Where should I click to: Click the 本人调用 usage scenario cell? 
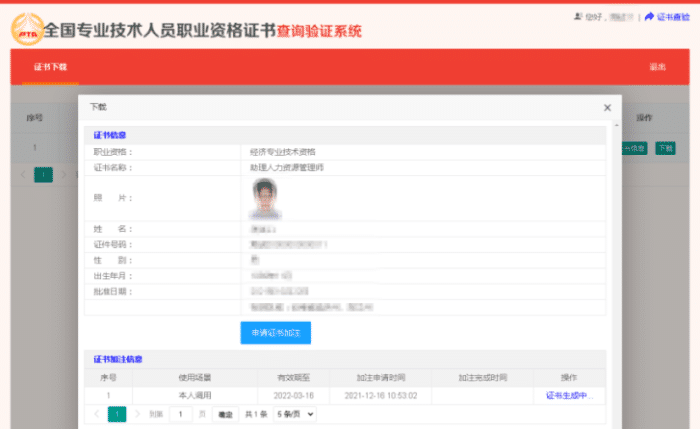click(195, 396)
